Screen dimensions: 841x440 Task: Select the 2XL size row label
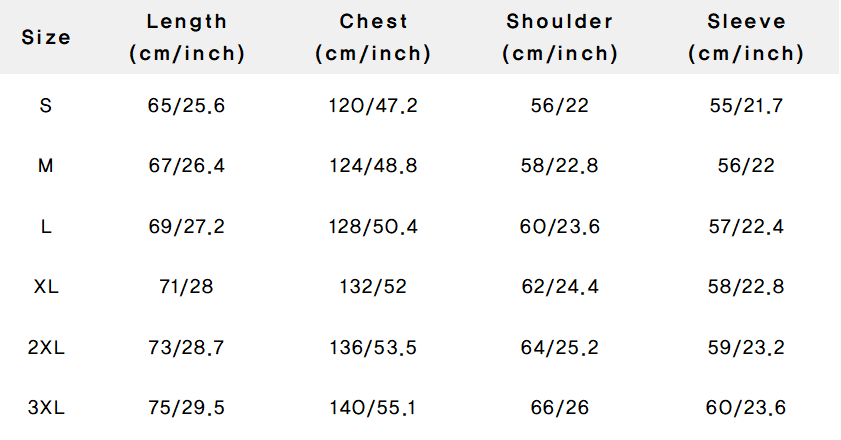click(x=46, y=347)
